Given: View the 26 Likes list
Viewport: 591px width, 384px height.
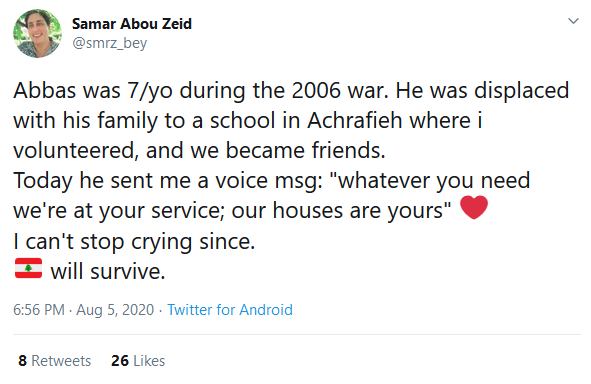Looking at the screenshot, I should click(x=138, y=361).
